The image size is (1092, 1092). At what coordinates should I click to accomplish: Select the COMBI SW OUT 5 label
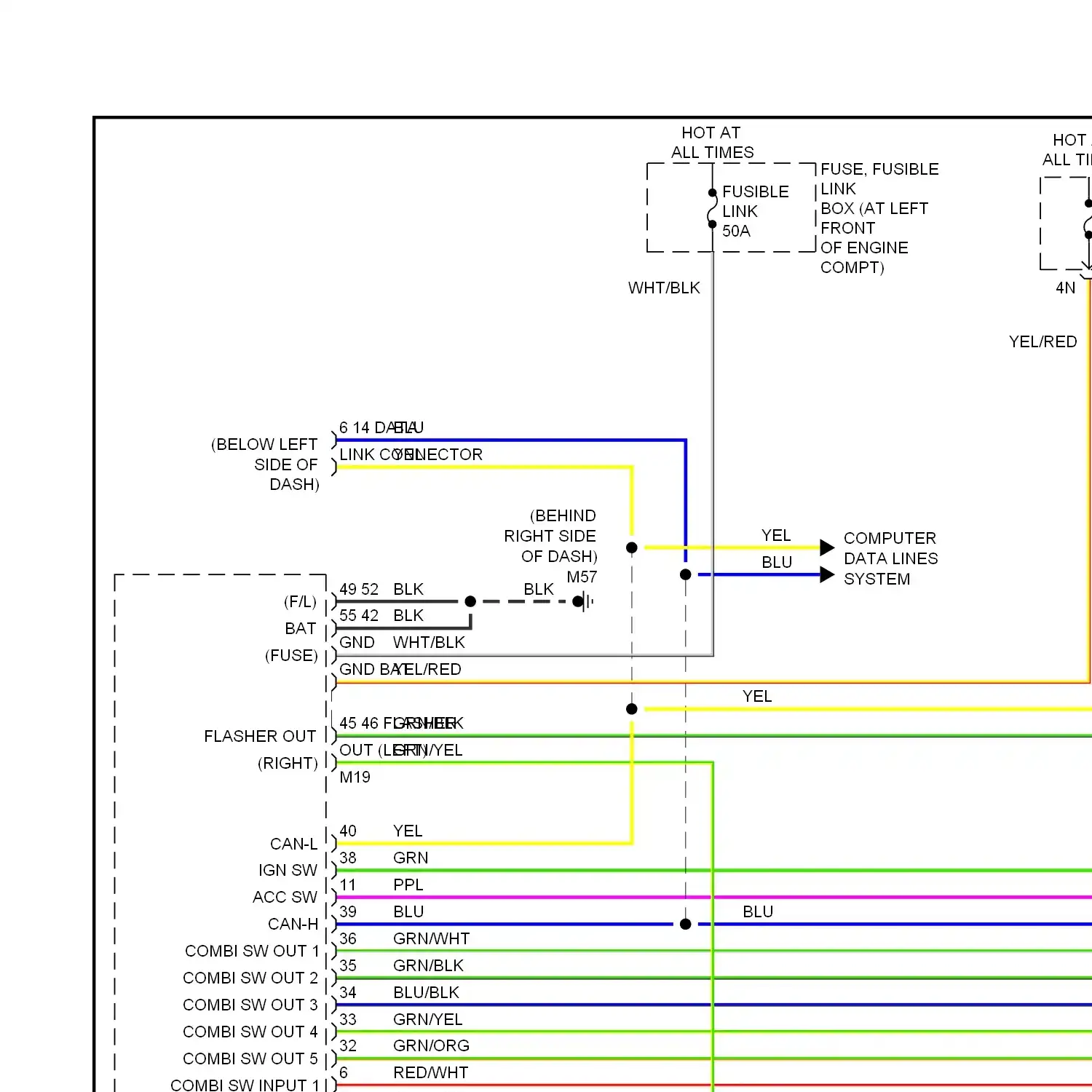(250, 1059)
